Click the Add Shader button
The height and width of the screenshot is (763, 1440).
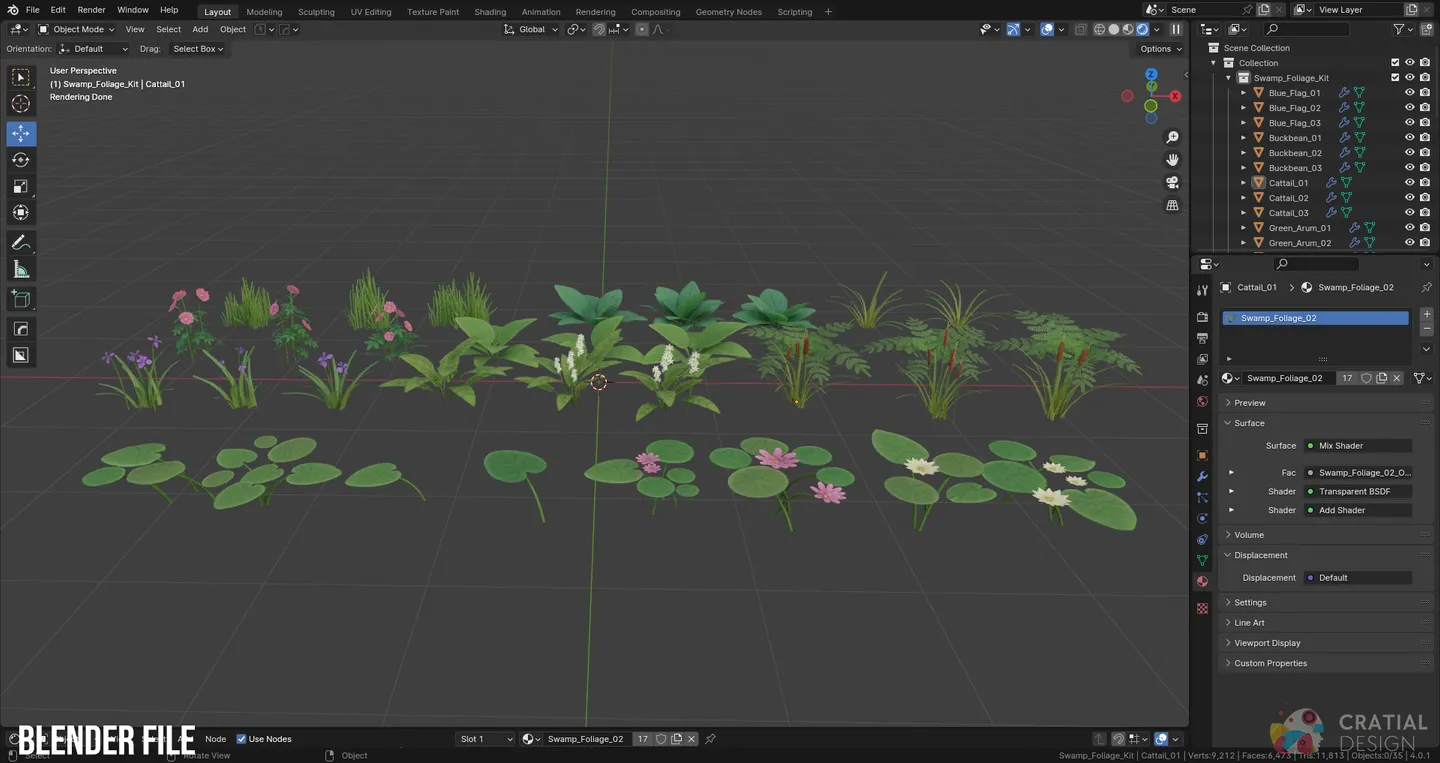point(1358,510)
